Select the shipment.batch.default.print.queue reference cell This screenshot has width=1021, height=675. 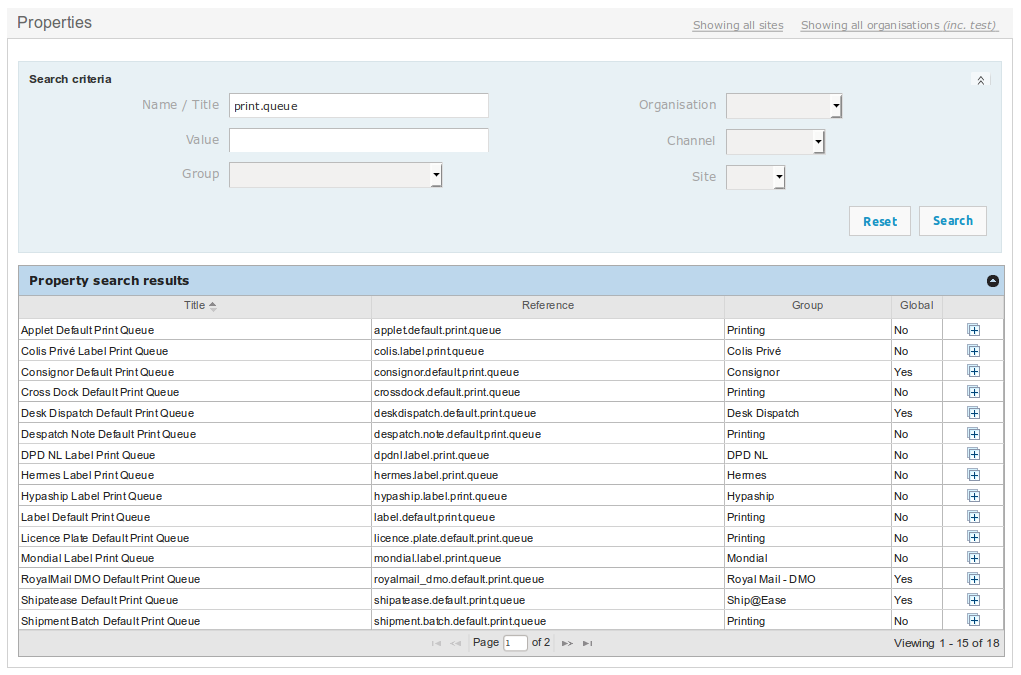pyautogui.click(x=548, y=620)
